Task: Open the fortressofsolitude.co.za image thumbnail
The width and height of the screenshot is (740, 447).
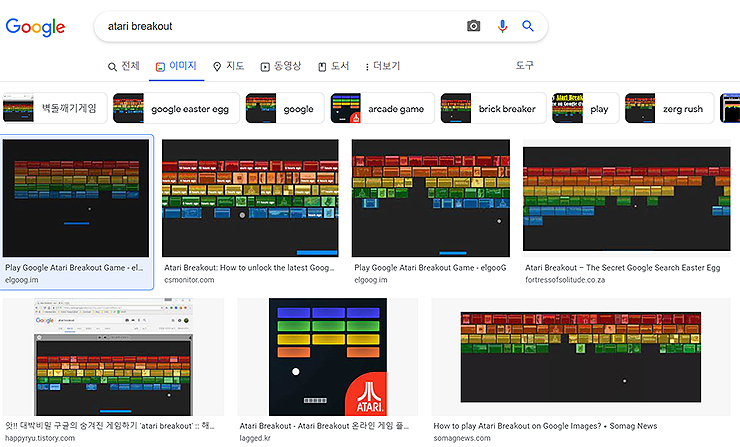Action: (x=627, y=198)
